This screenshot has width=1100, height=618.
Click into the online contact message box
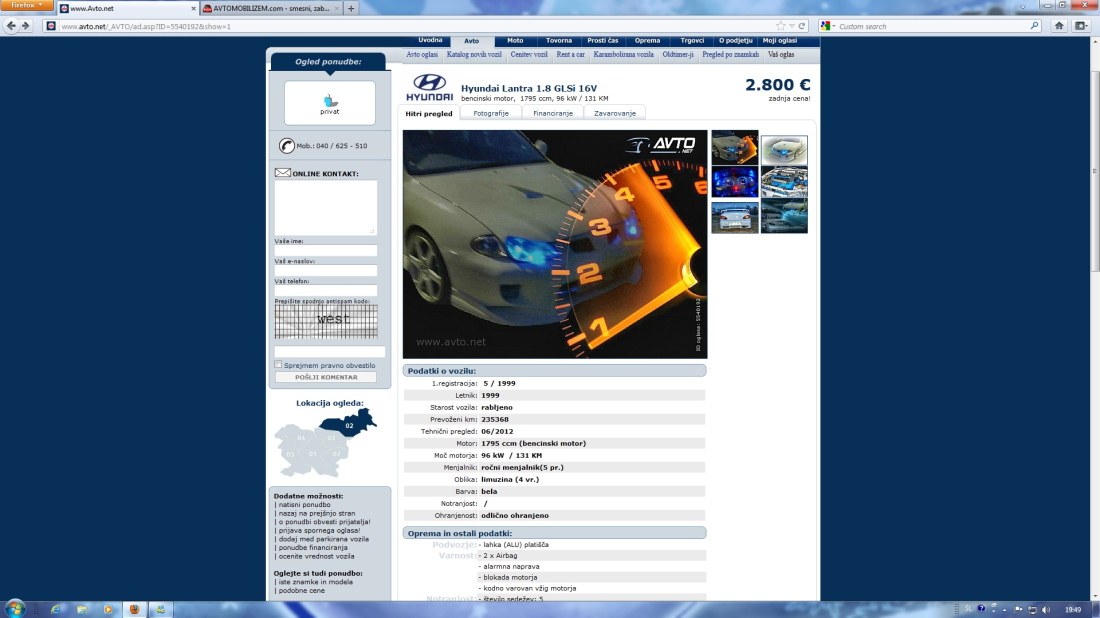click(x=326, y=208)
